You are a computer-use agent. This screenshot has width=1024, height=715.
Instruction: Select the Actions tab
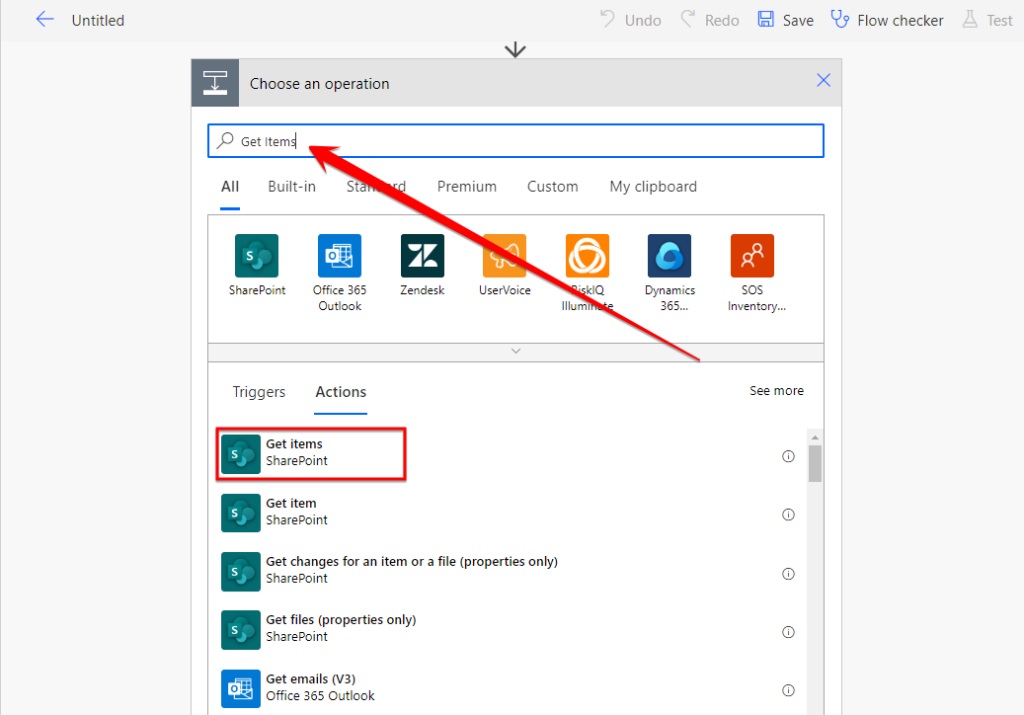tap(341, 392)
